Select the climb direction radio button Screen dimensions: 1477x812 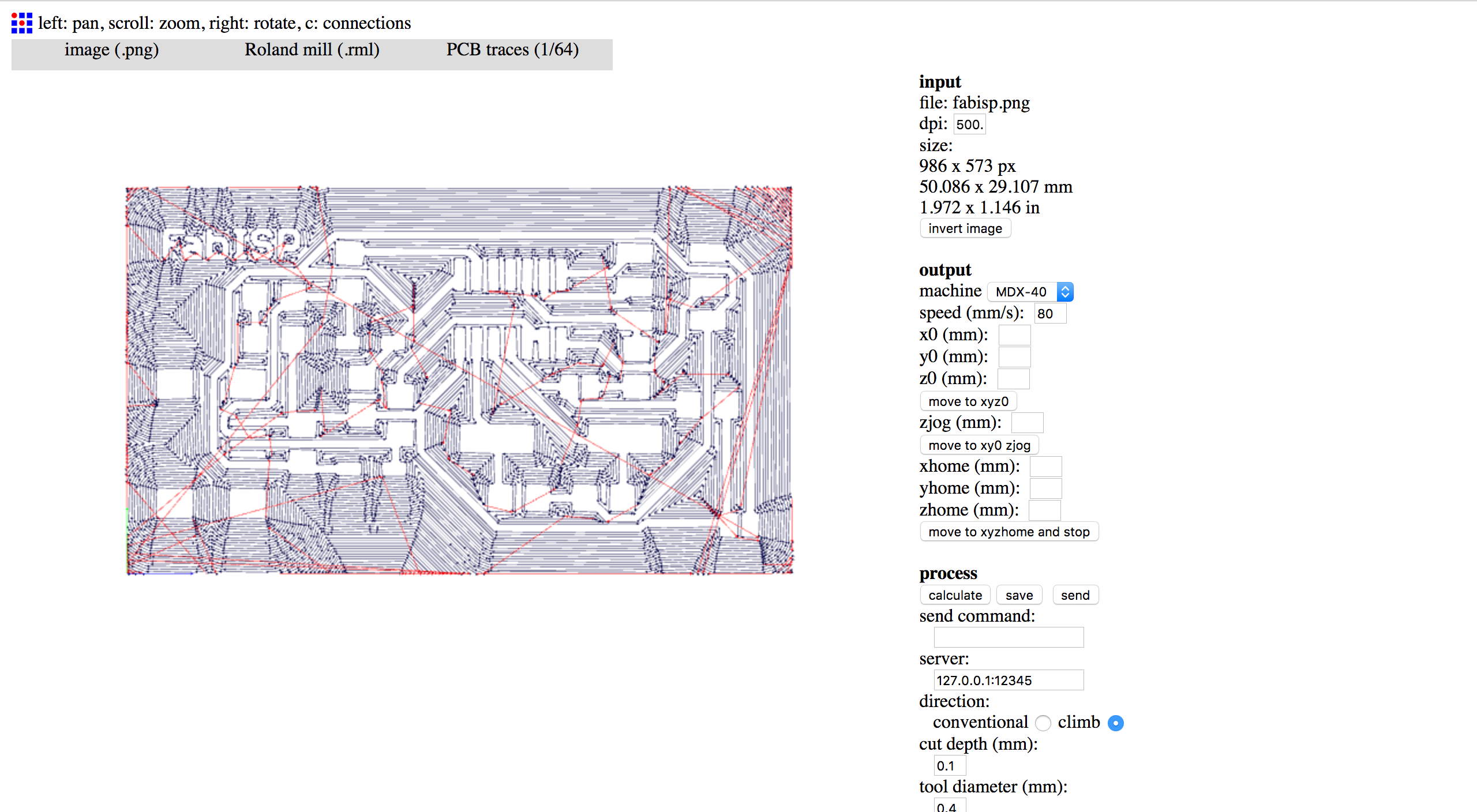coord(1116,723)
